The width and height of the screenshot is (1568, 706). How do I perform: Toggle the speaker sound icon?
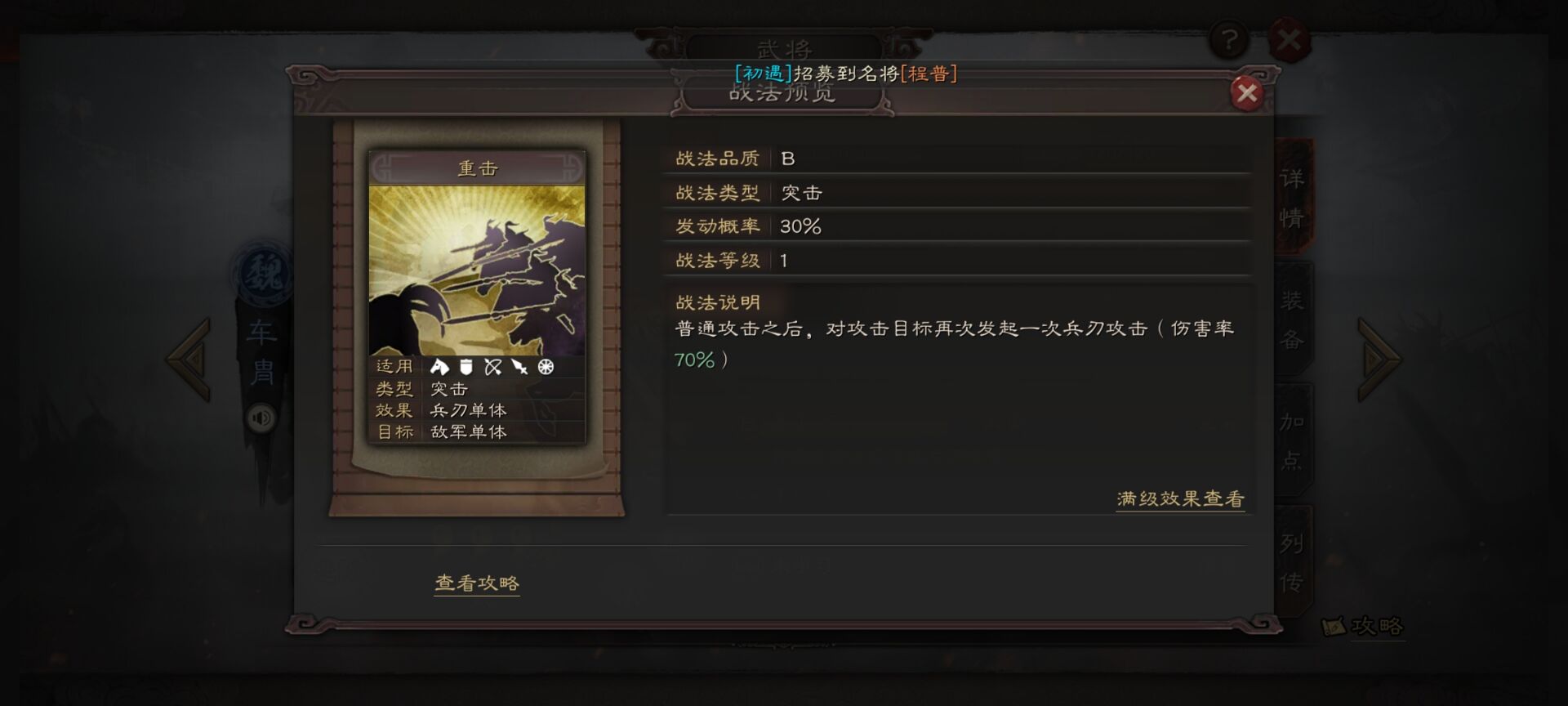(x=261, y=419)
